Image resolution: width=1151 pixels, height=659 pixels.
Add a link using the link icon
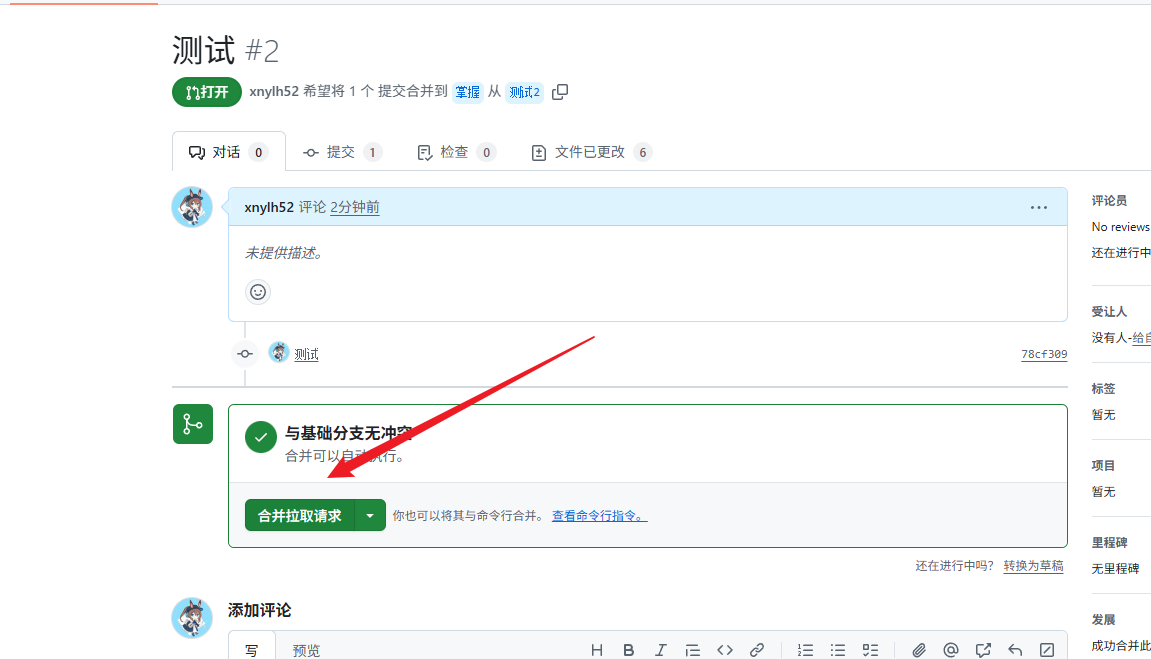click(757, 650)
